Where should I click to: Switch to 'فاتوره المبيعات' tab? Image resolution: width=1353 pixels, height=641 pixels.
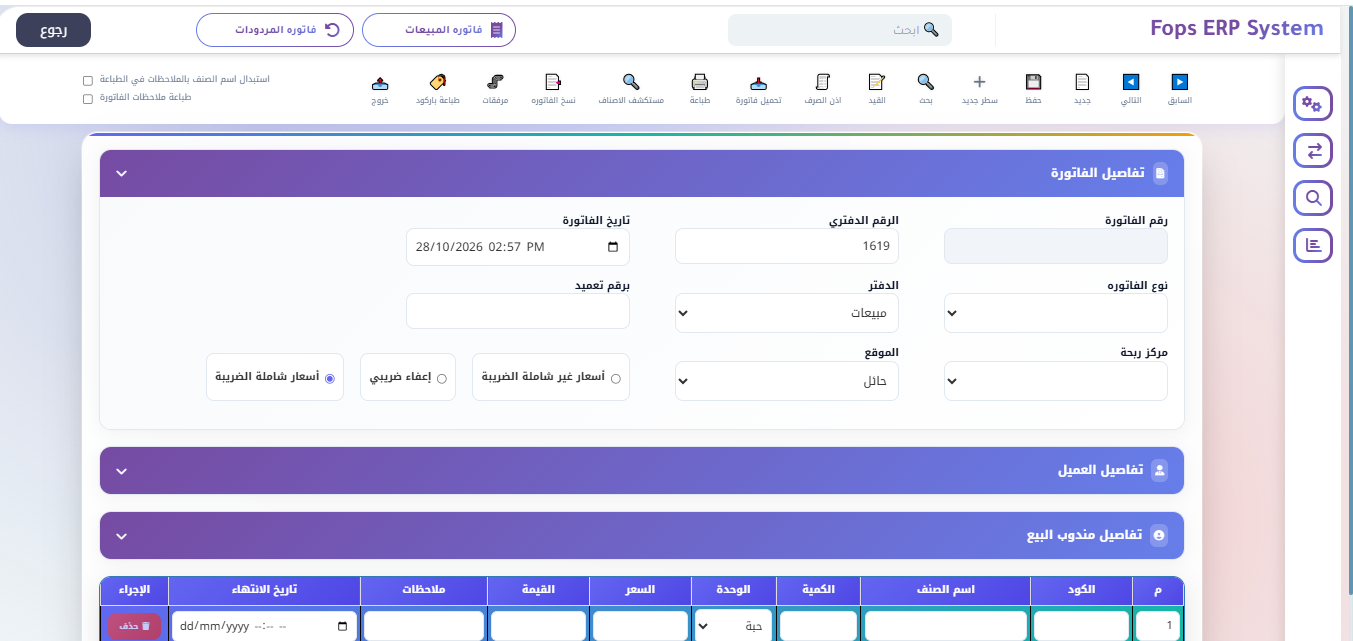click(x=439, y=30)
